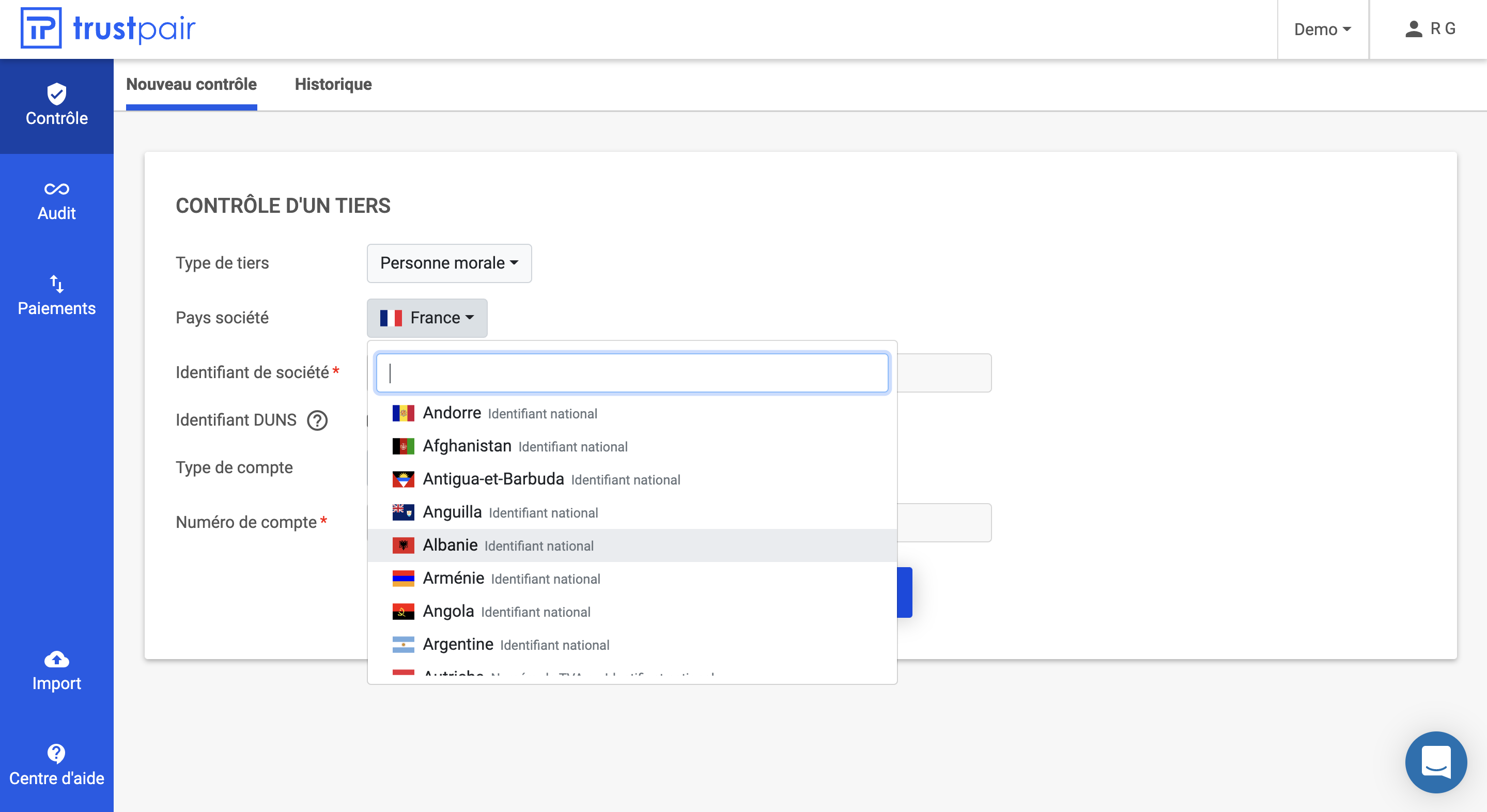Open the Contrôle section in the sidebar
Viewport: 1487px width, 812px height.
[56, 105]
